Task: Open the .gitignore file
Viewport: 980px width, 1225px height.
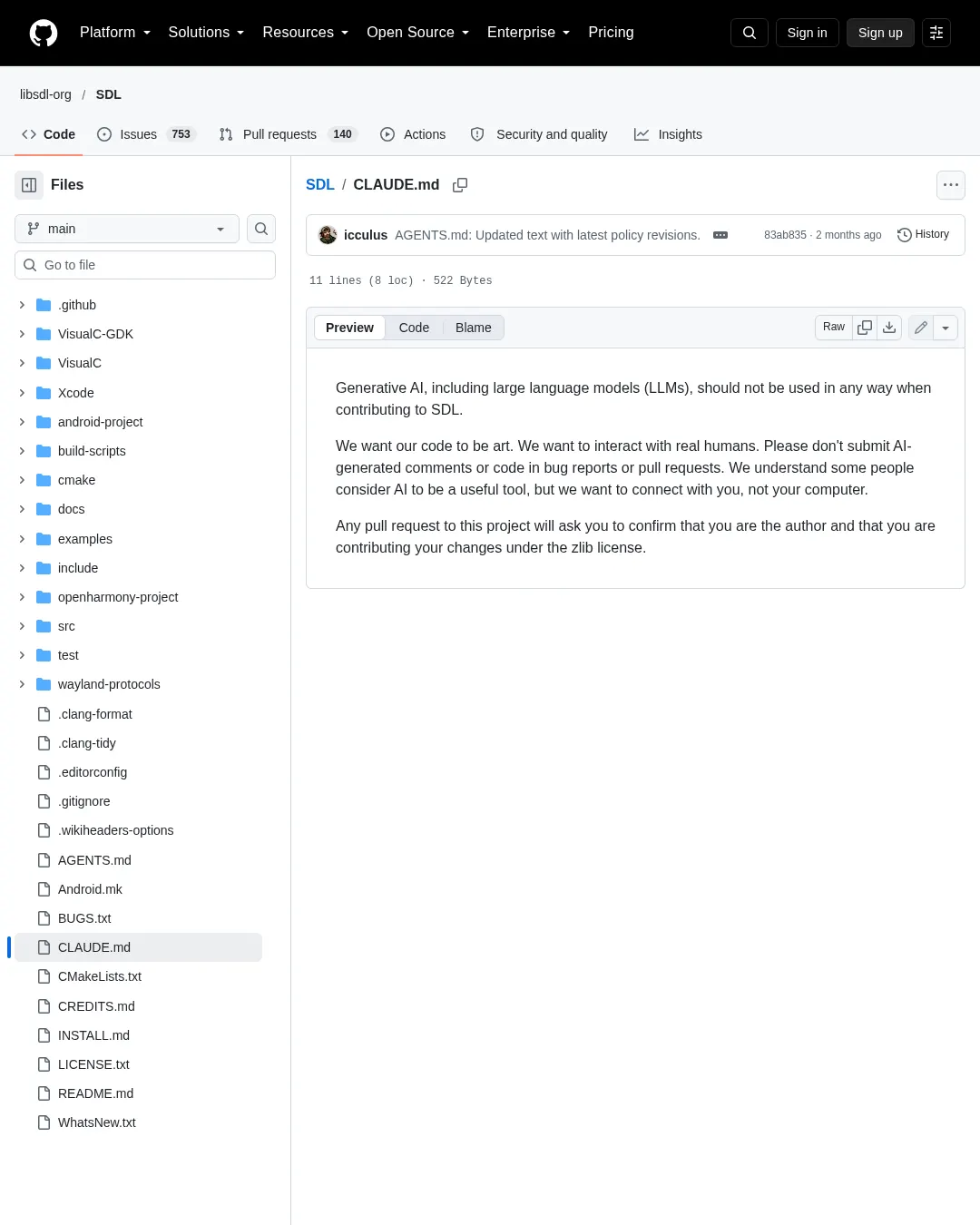Action: pos(84,801)
